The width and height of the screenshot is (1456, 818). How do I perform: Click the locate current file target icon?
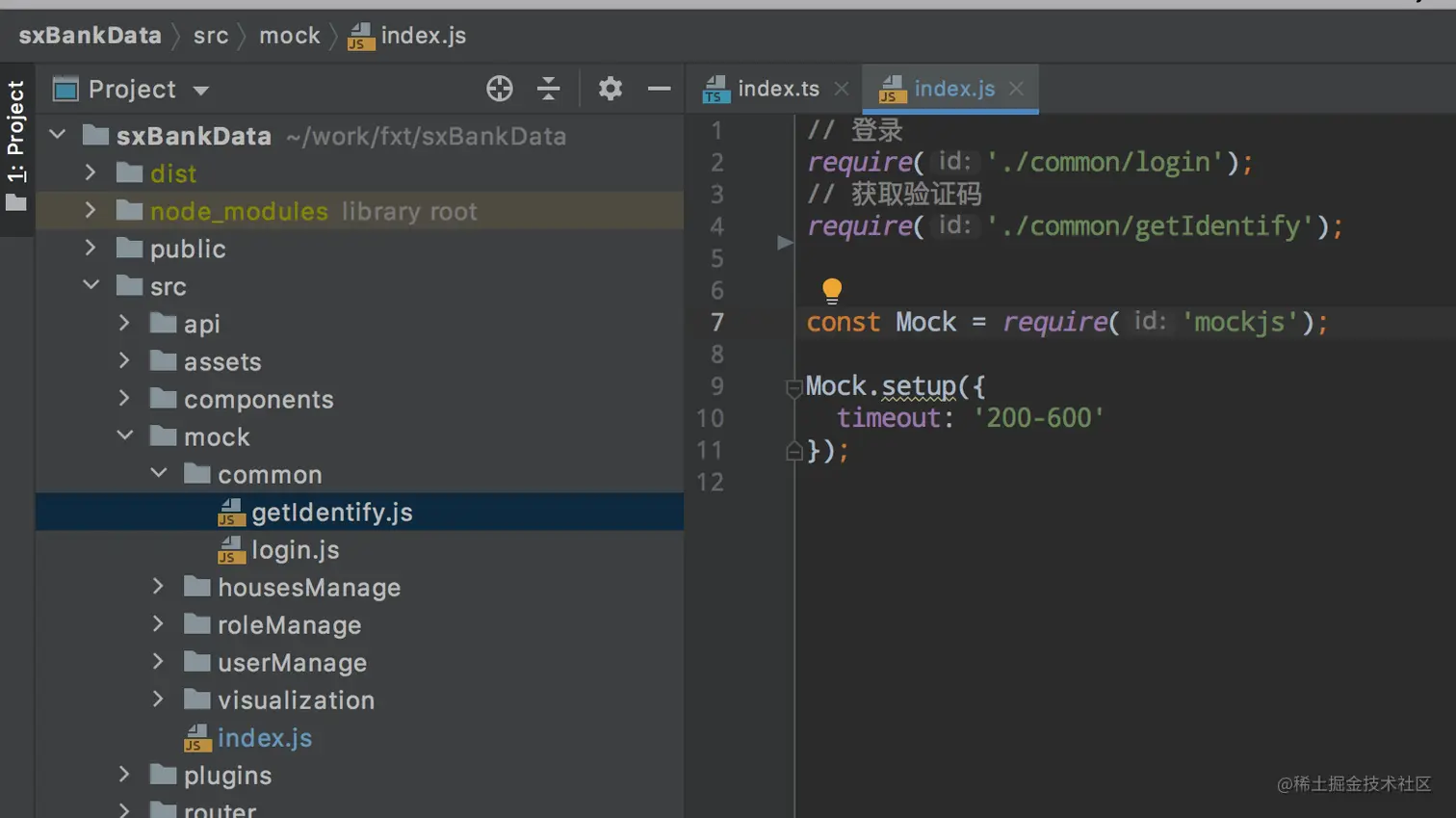[499, 89]
